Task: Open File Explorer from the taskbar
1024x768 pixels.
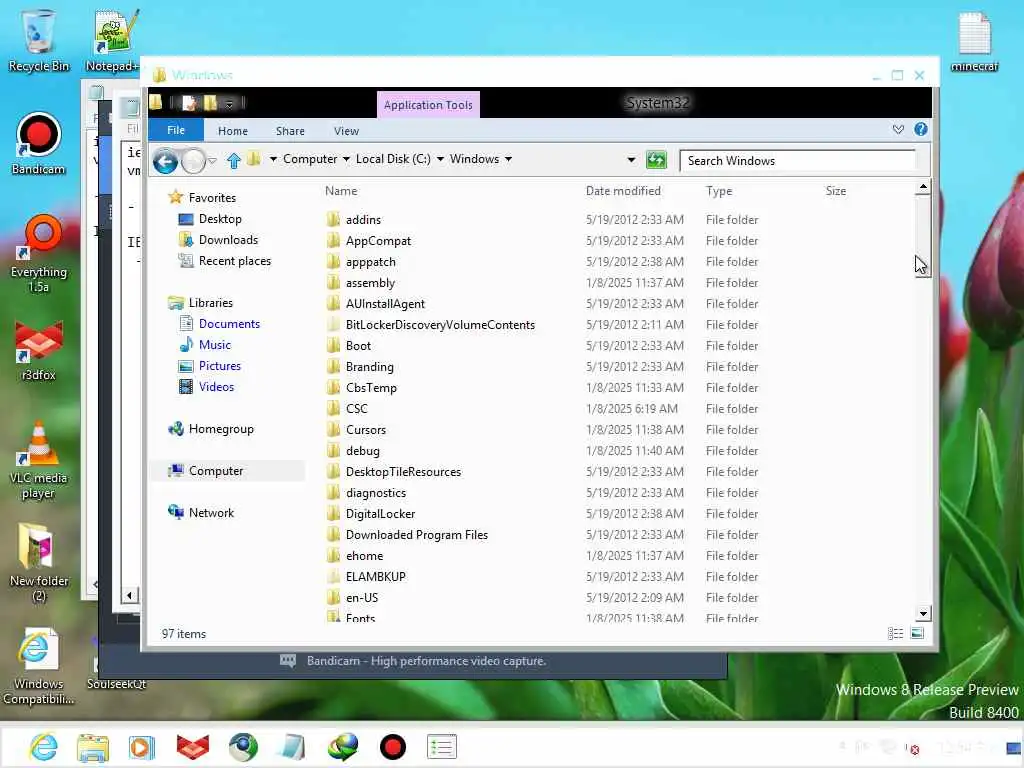Action: pyautogui.click(x=93, y=746)
